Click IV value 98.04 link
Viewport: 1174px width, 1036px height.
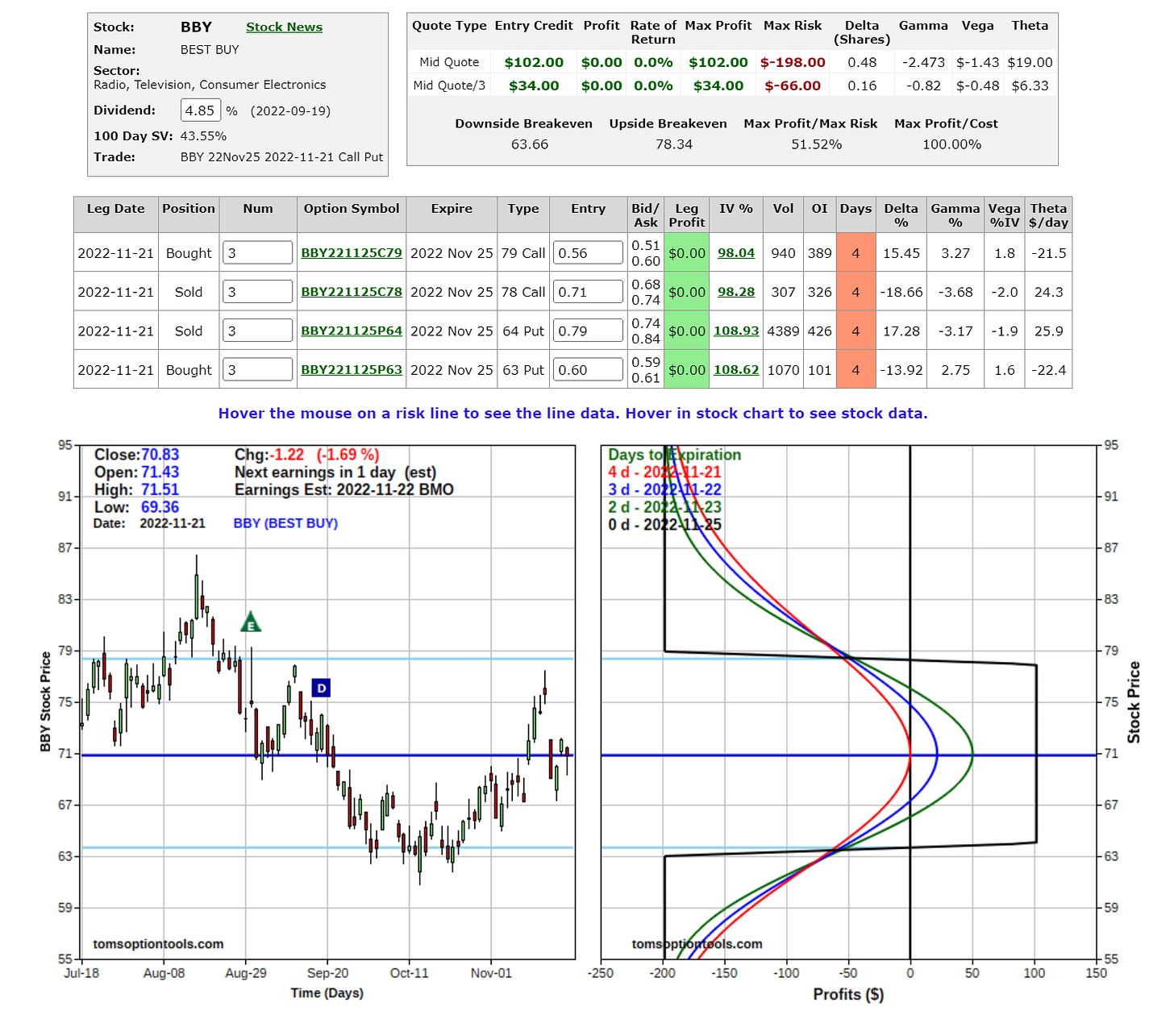pos(736,252)
